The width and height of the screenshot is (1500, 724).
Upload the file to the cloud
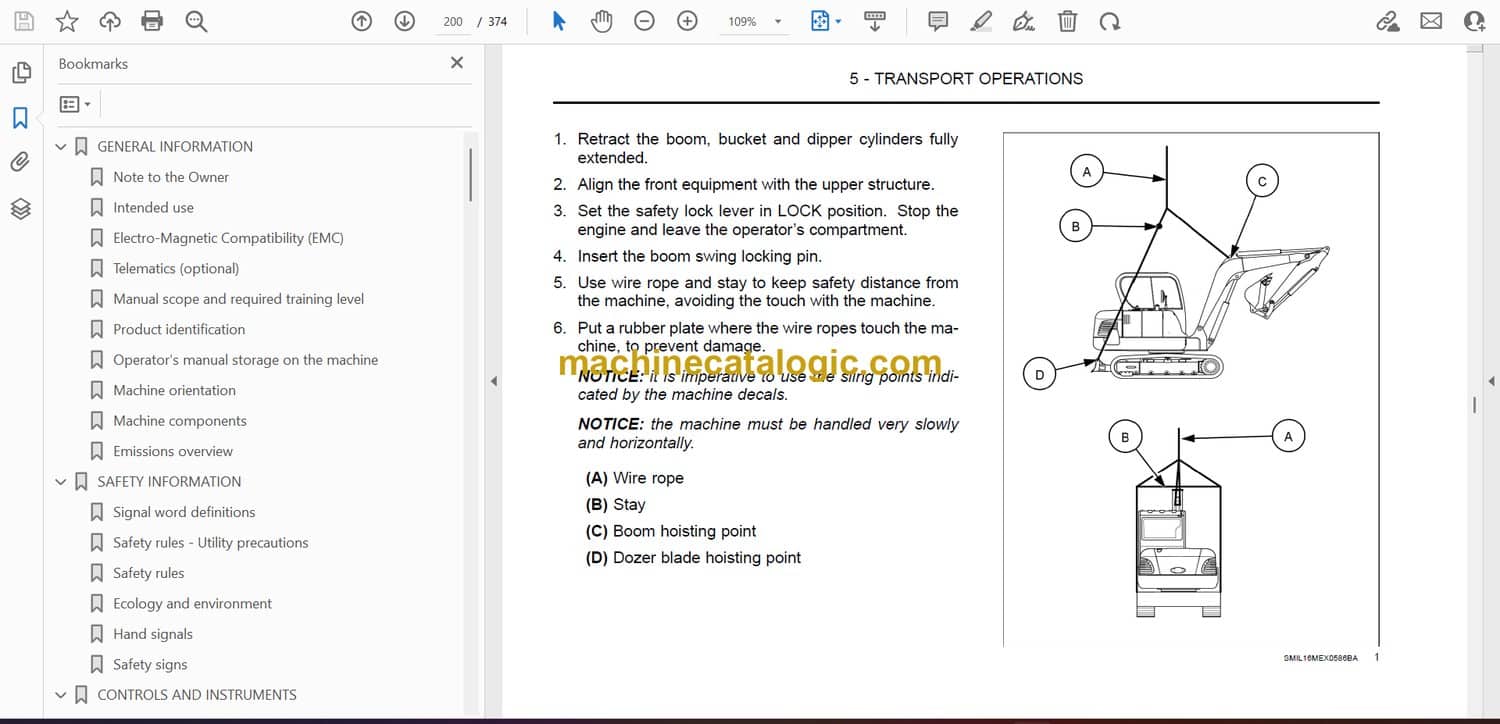pyautogui.click(x=110, y=21)
